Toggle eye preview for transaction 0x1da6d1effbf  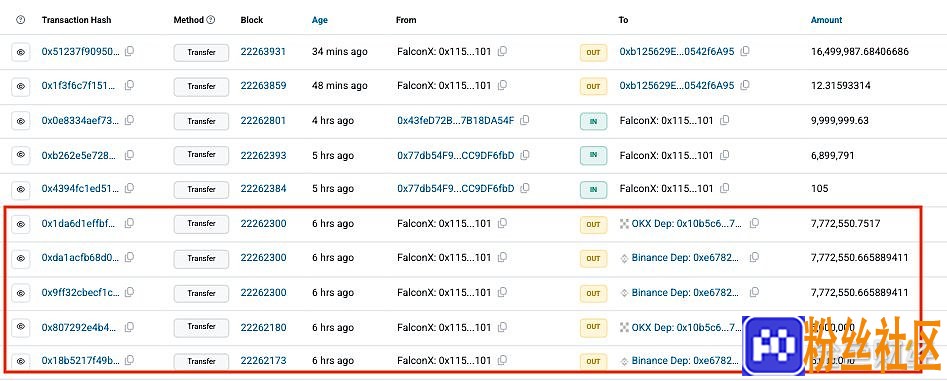click(21, 224)
